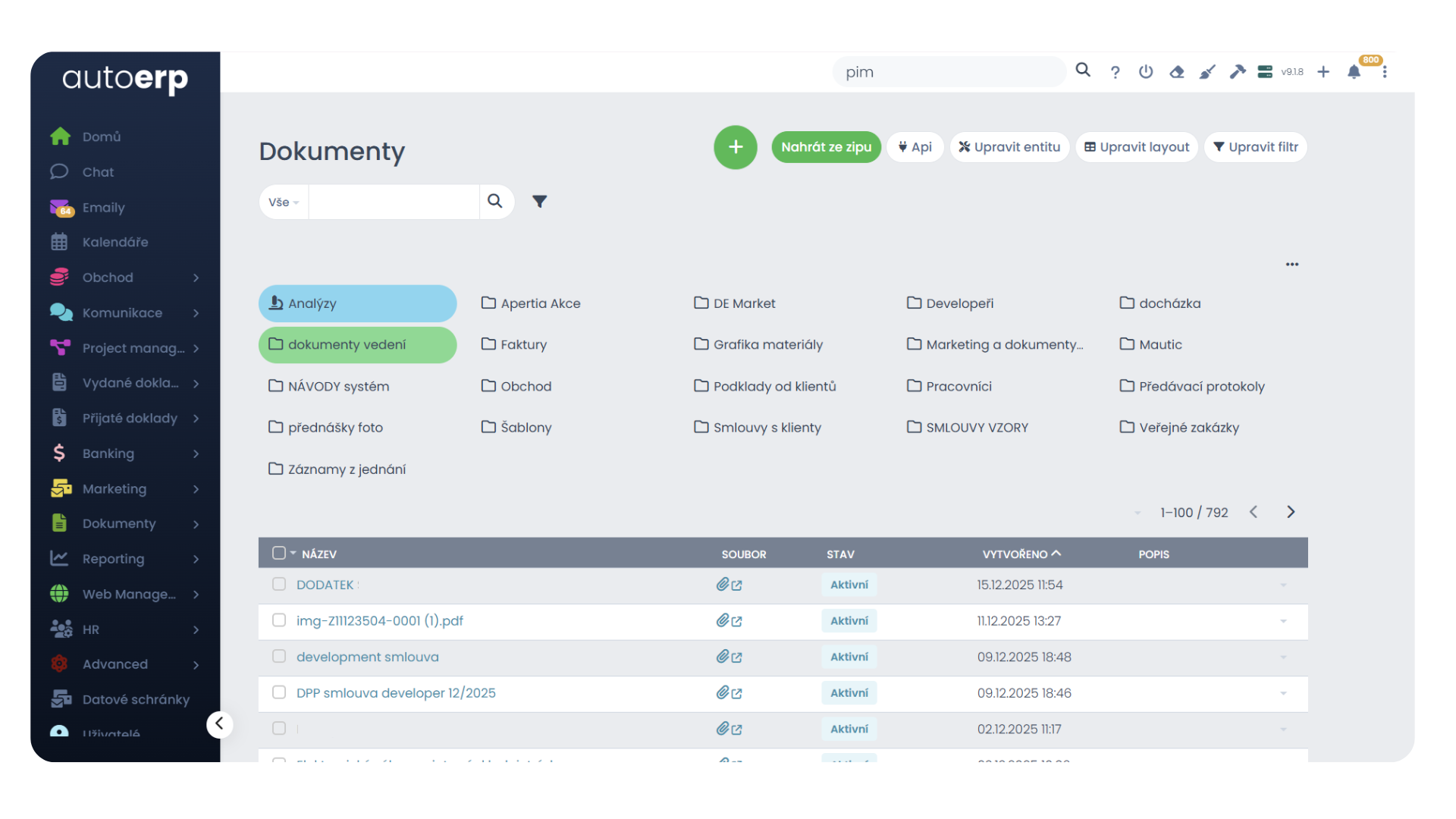1456x819 pixels.
Task: Check the DODATEK row checkbox
Action: pyautogui.click(x=279, y=585)
